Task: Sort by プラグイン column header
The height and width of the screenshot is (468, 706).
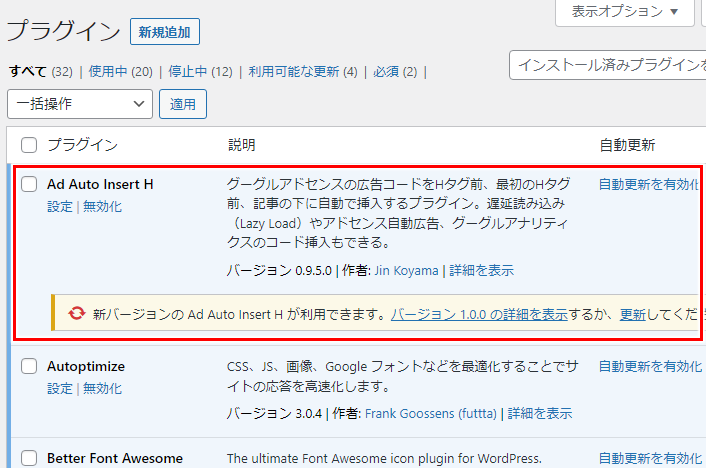Action: tap(83, 145)
